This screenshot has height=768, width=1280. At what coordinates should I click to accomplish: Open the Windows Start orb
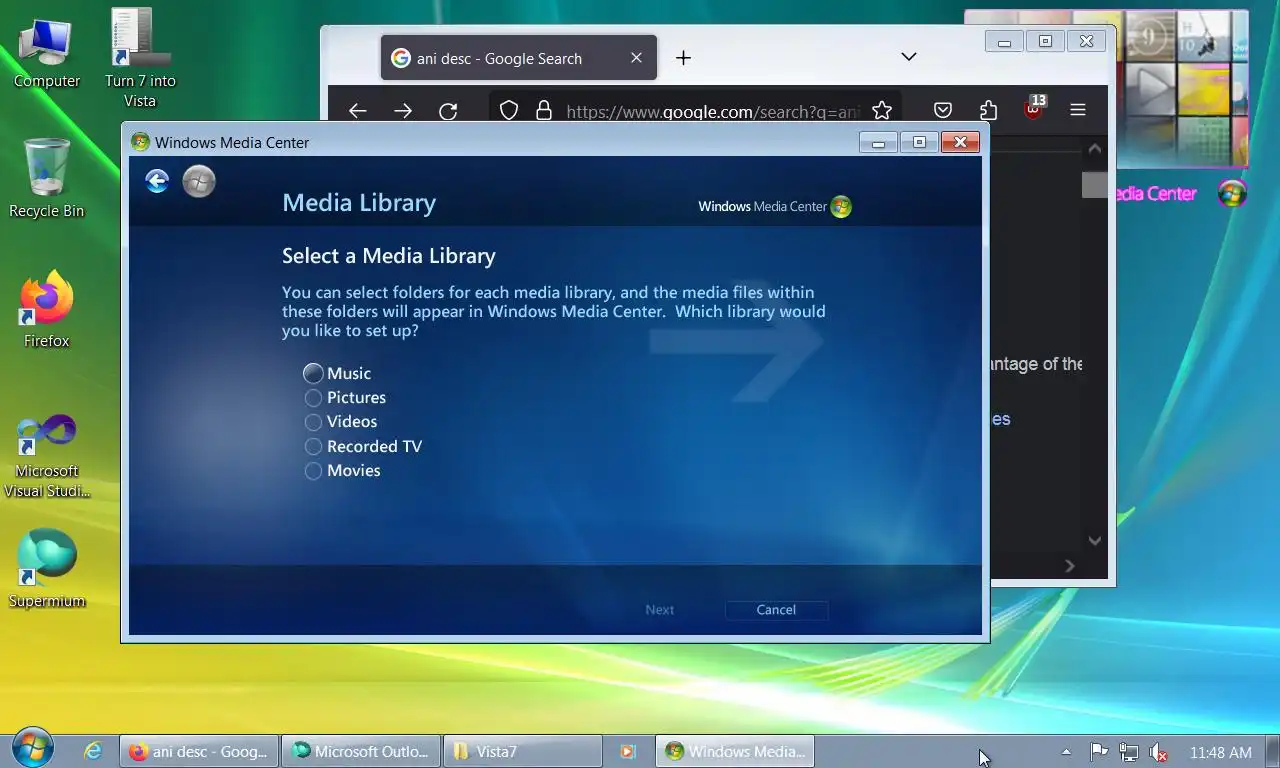33,748
